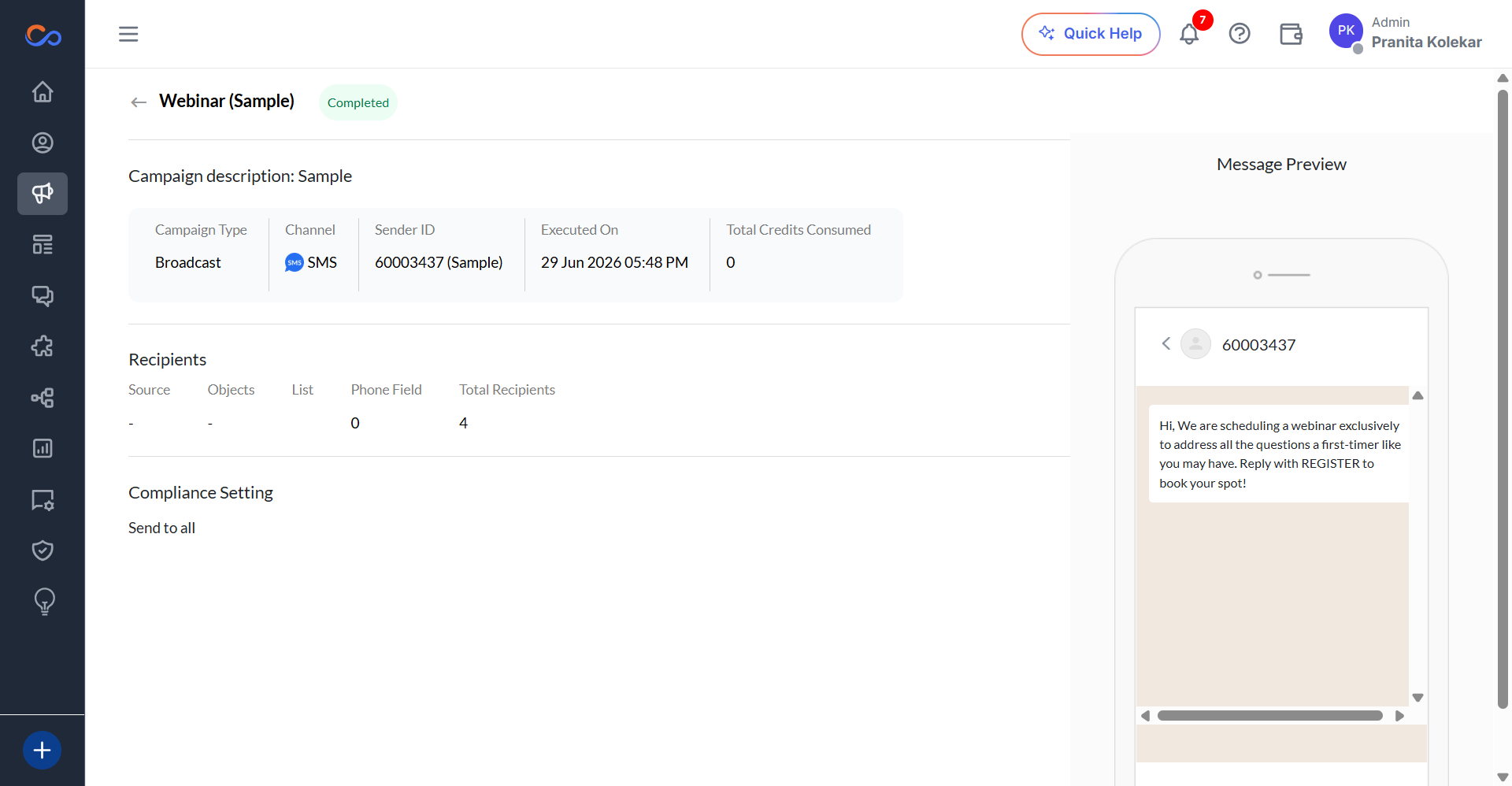Open the Compliance shield icon

[x=43, y=551]
